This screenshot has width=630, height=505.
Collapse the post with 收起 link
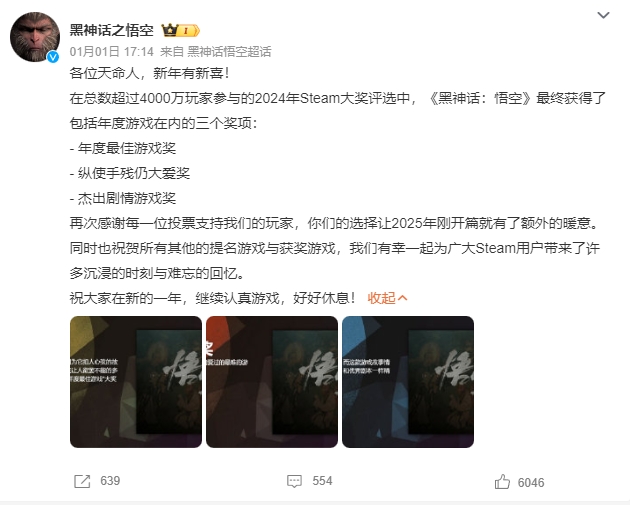381,298
